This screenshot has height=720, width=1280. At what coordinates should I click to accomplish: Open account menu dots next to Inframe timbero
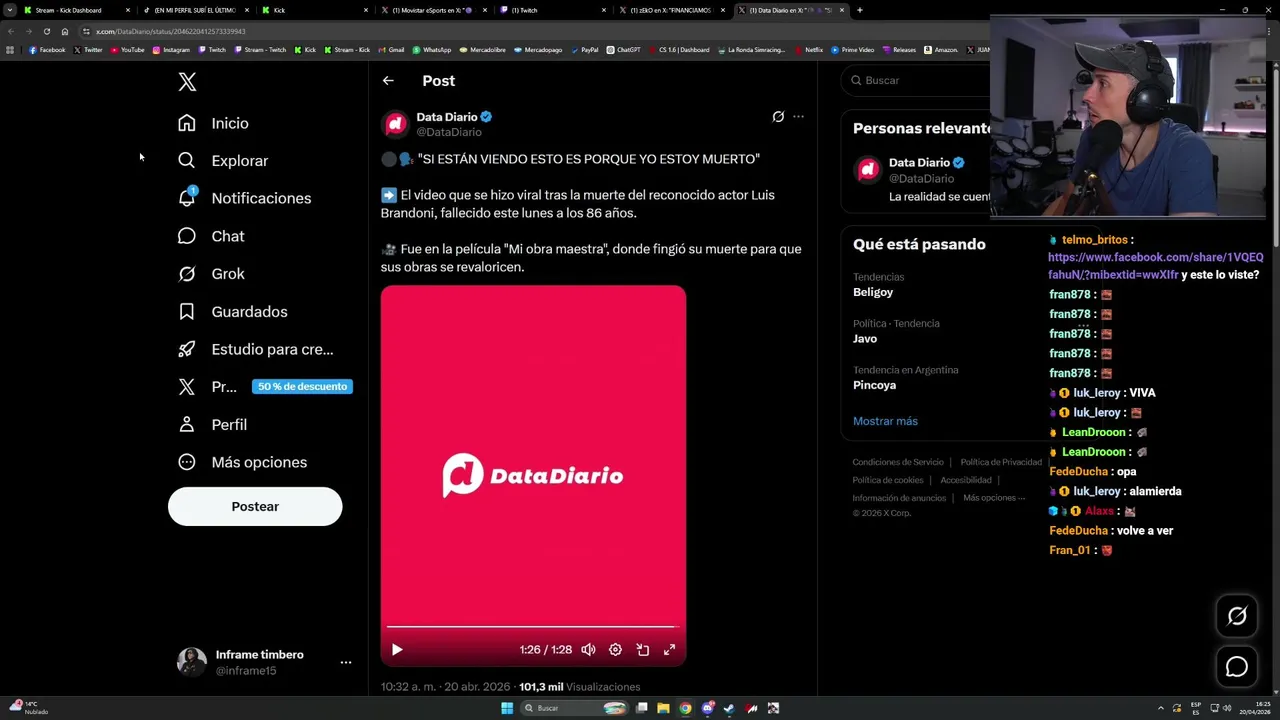click(346, 662)
